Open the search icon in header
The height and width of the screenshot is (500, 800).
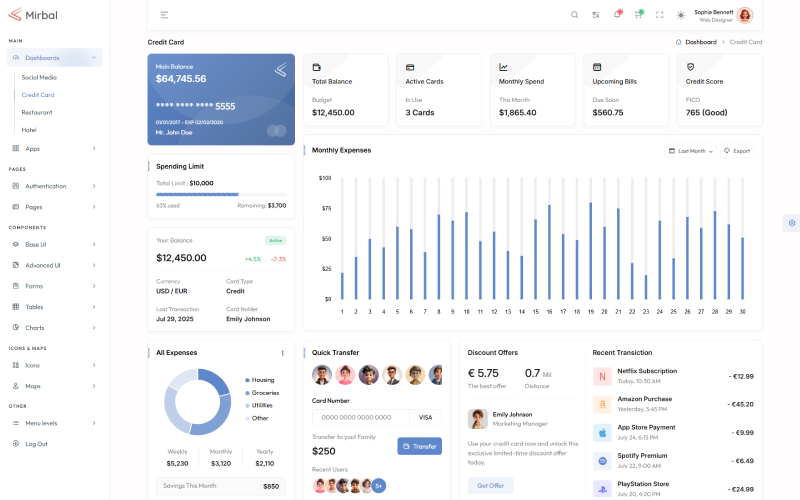click(x=574, y=15)
